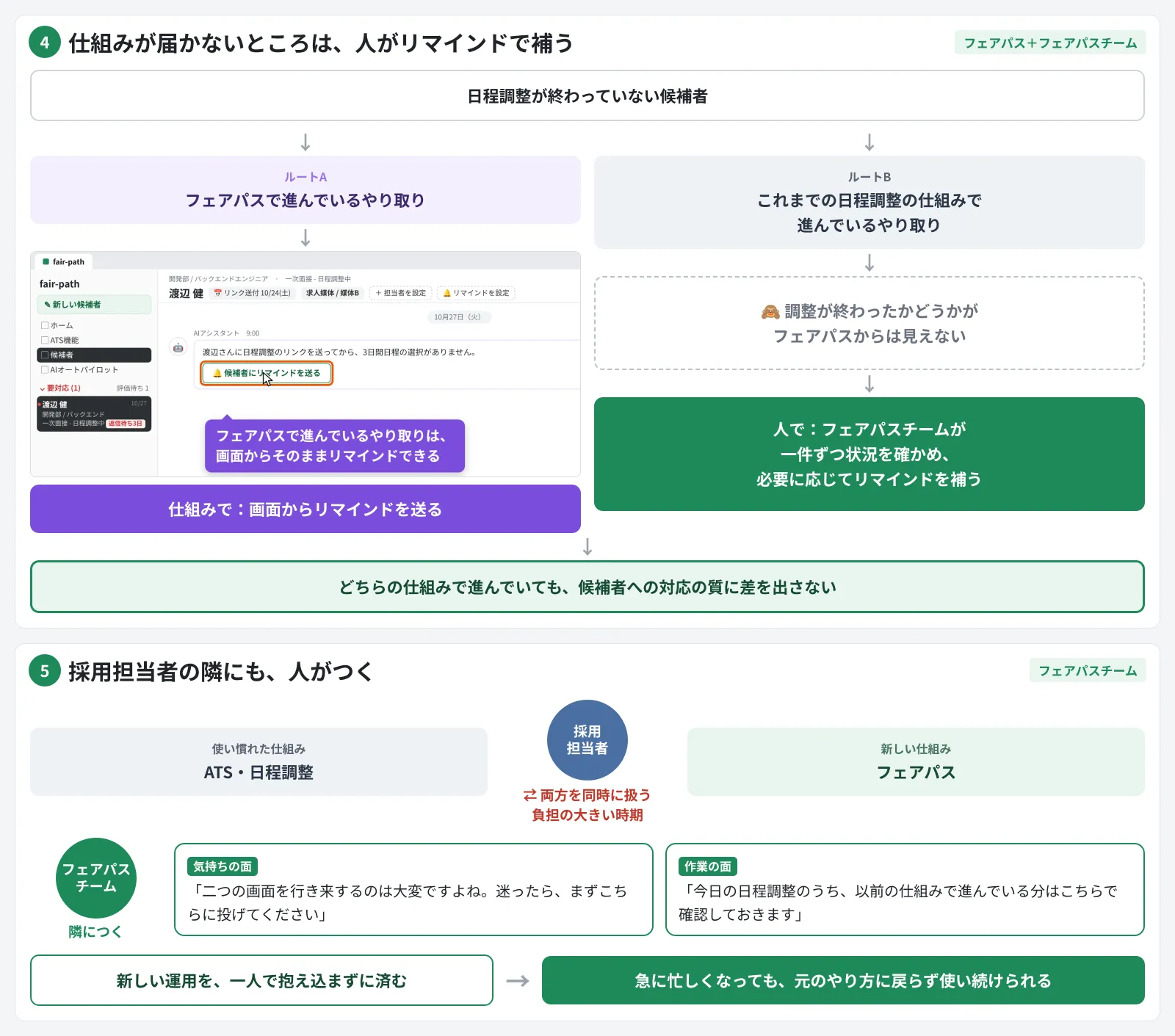Click the quote 二つの画面を行き来するのは大変ですよね
Image resolution: width=1175 pixels, height=1036 pixels.
click(x=408, y=902)
